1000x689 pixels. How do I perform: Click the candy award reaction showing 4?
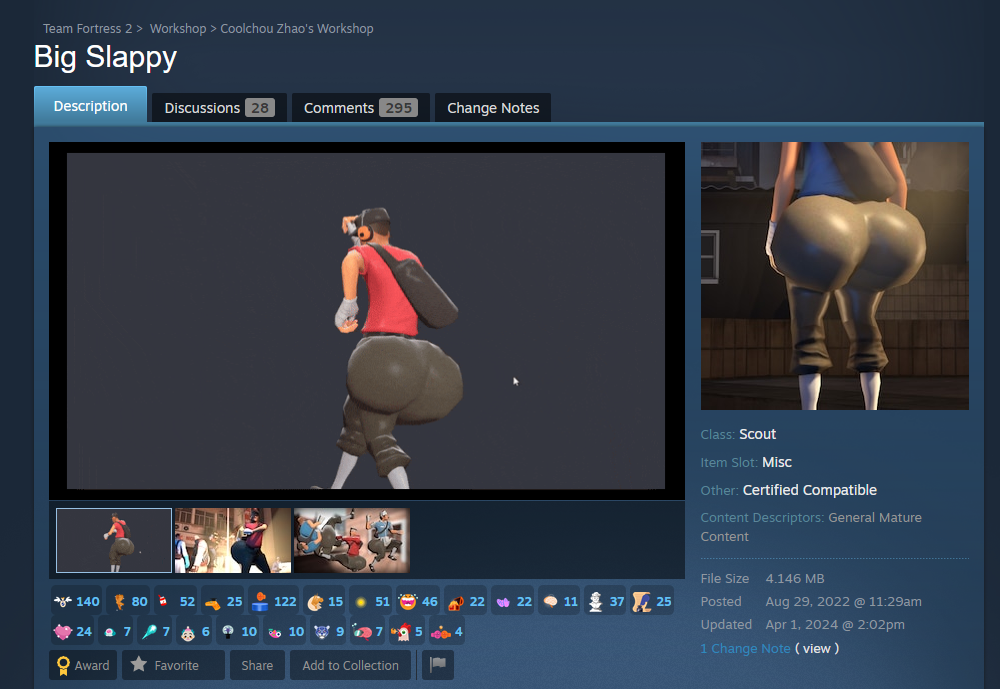(x=446, y=632)
